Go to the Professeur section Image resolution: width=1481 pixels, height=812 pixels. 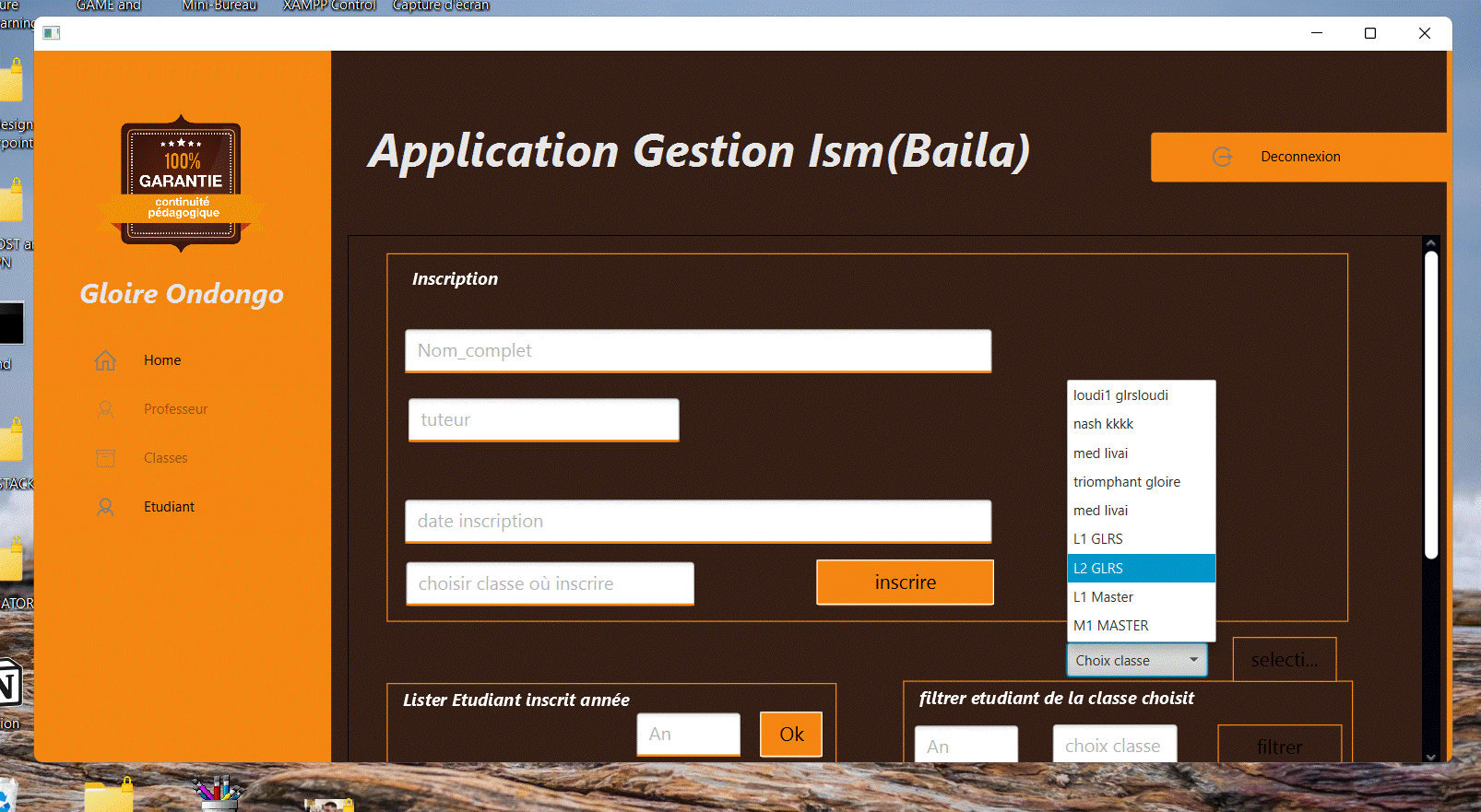[x=175, y=409]
